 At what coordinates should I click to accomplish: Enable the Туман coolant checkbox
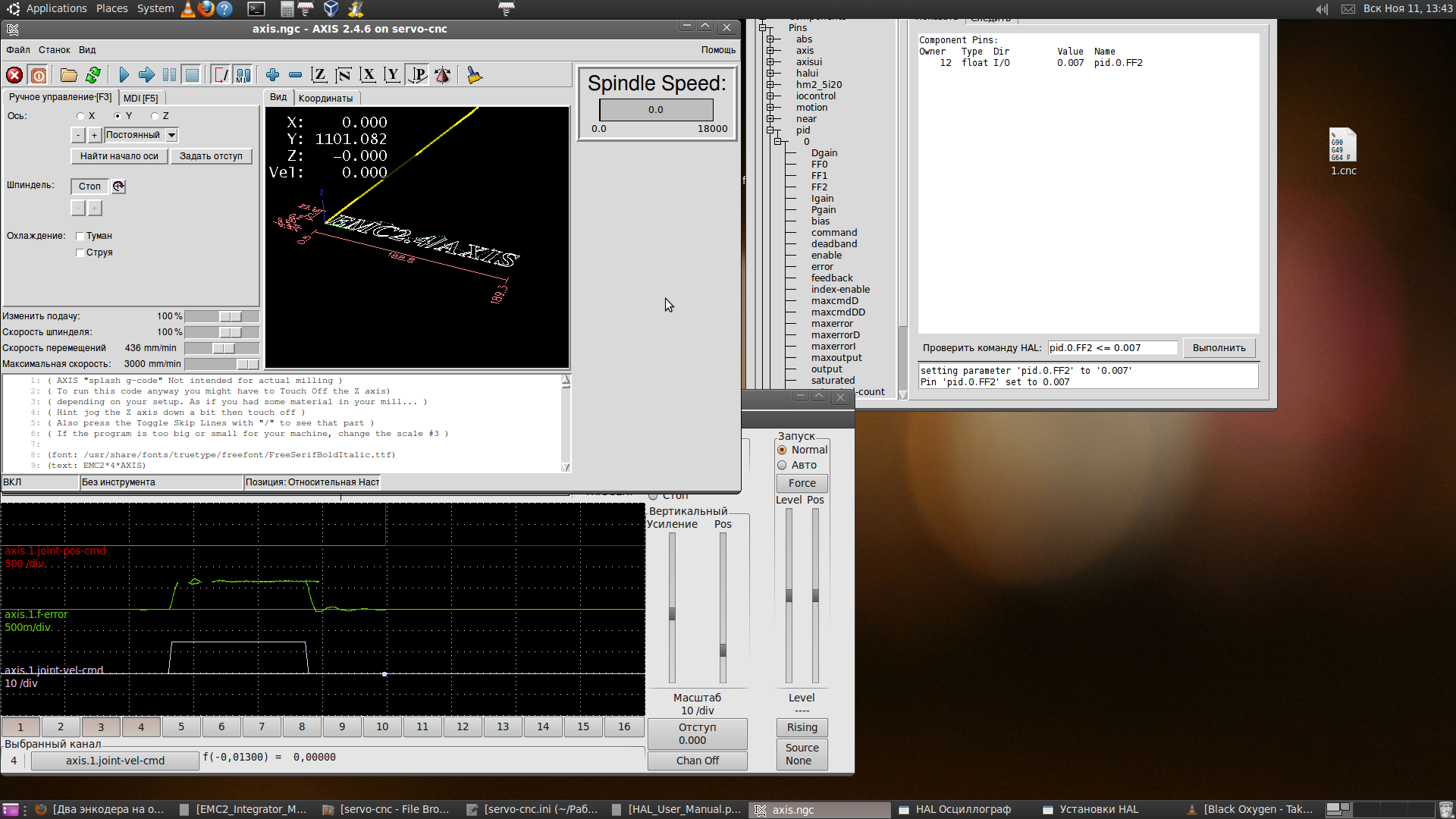coord(80,236)
